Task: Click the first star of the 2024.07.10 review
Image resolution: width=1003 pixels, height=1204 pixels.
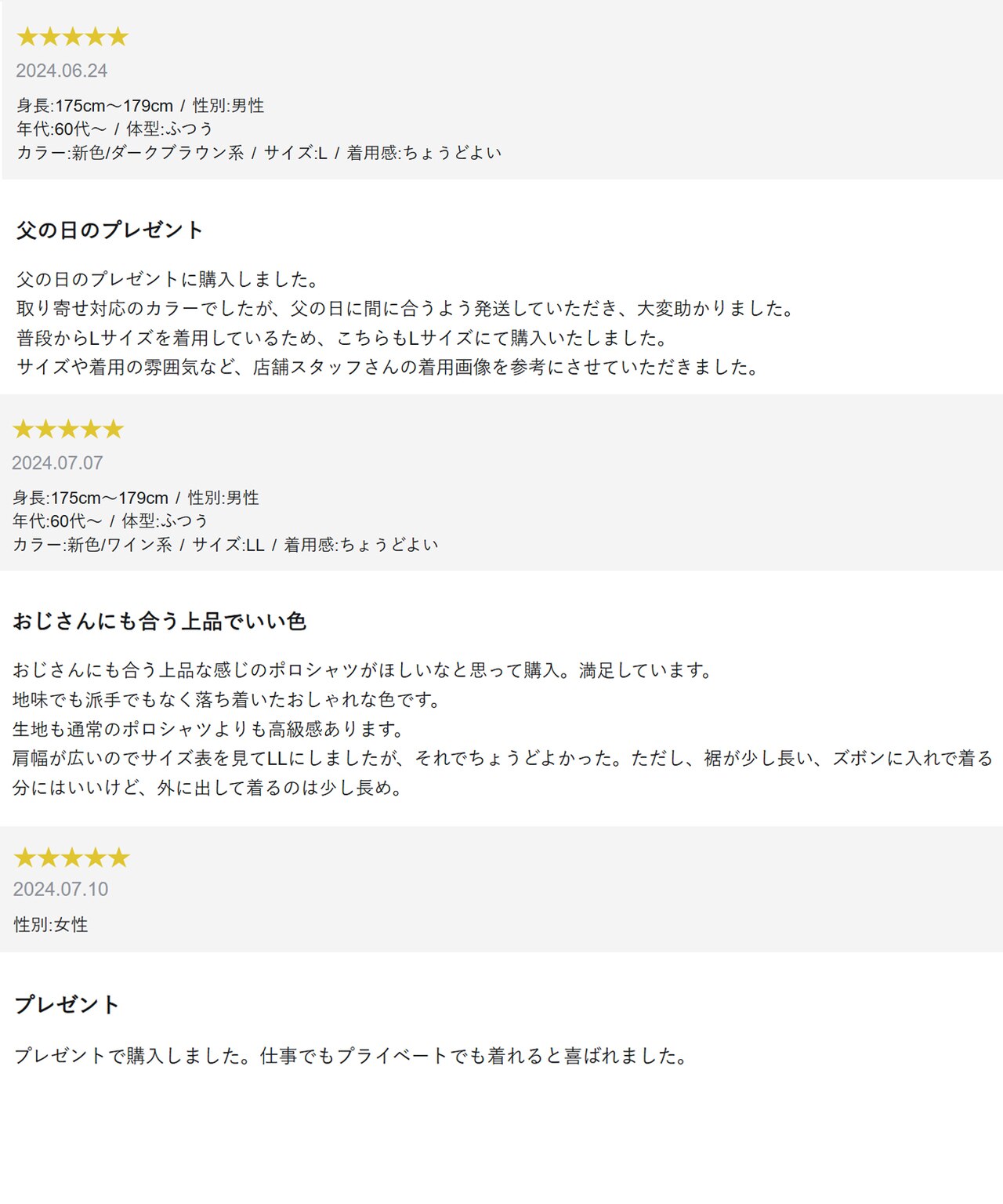Action: click(x=25, y=858)
